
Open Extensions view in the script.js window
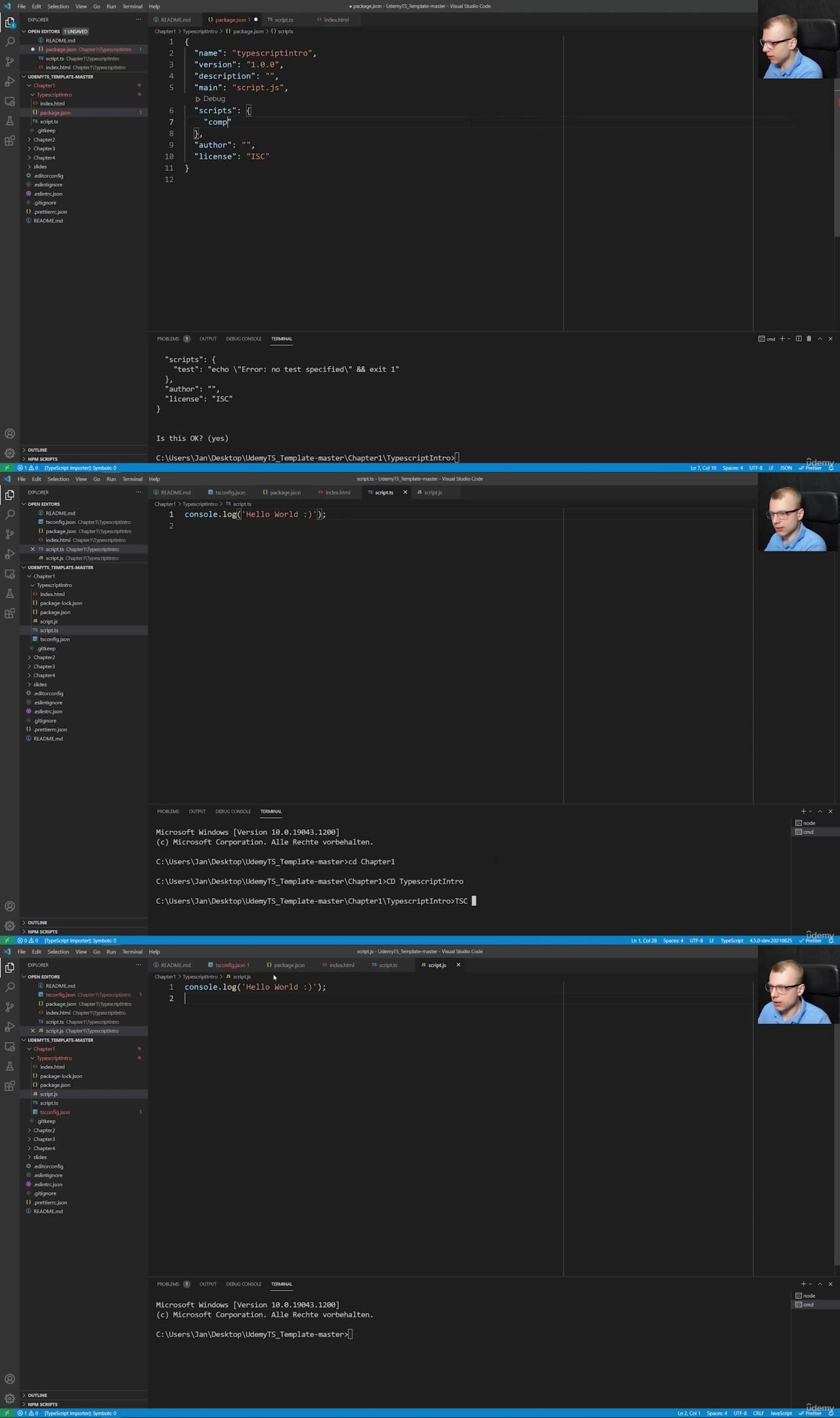(x=10, y=1086)
